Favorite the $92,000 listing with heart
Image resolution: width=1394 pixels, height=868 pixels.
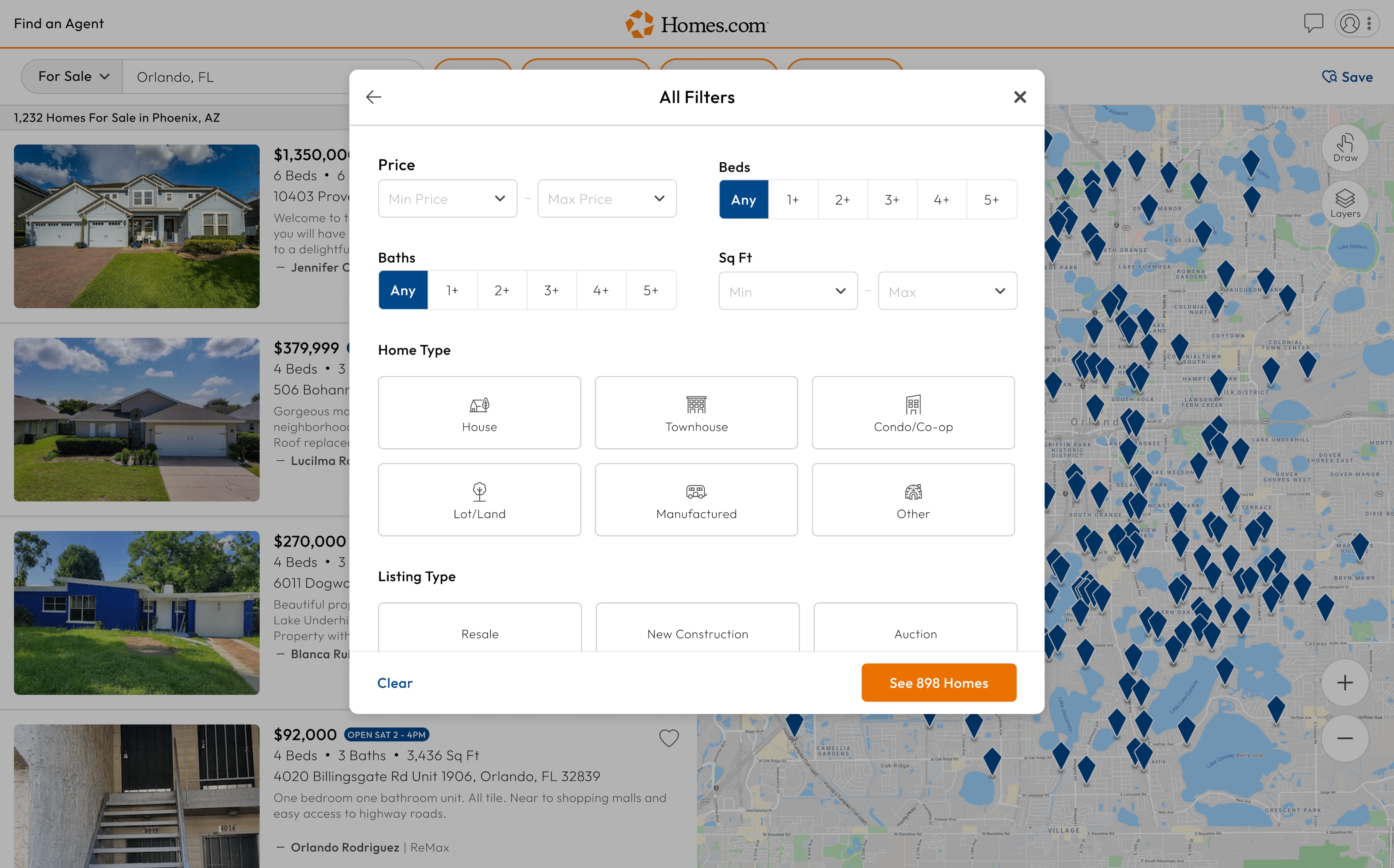point(669,738)
